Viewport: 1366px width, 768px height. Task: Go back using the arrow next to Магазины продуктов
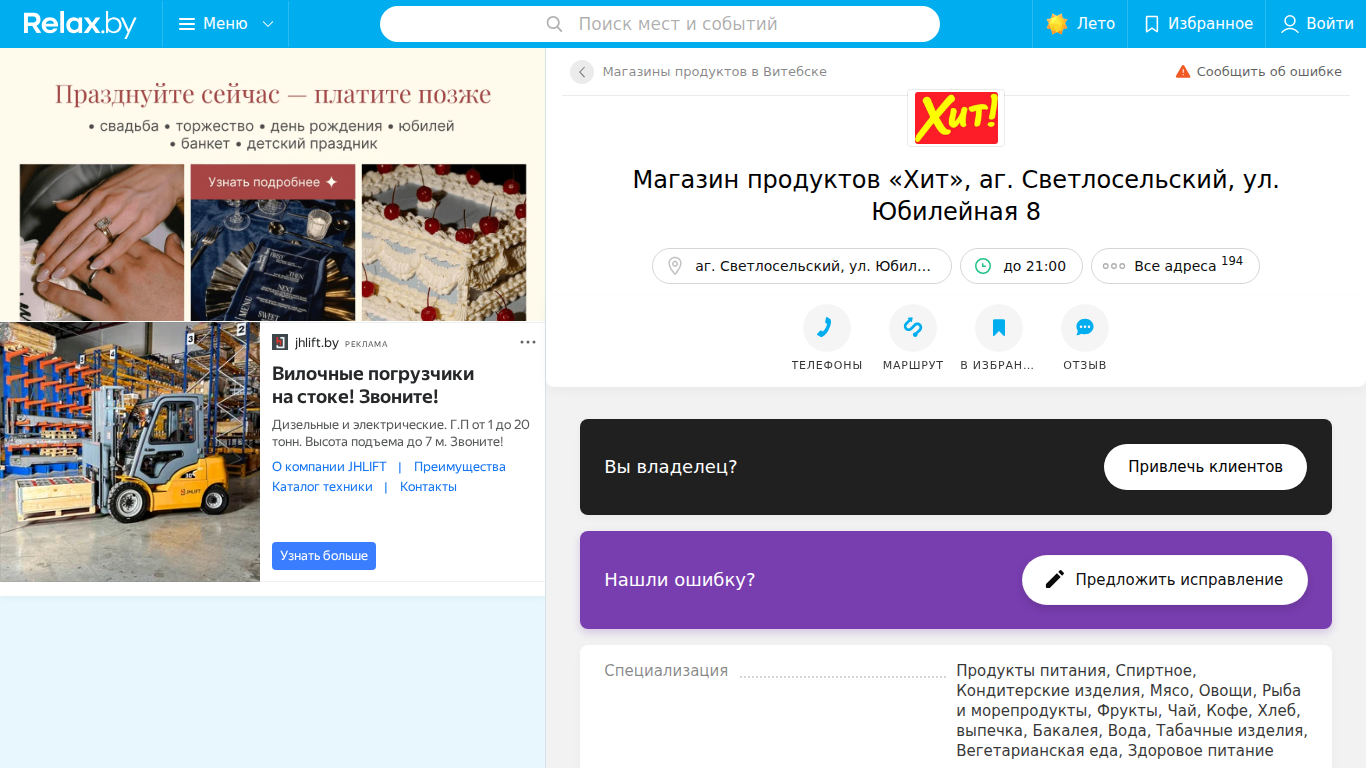tap(582, 72)
